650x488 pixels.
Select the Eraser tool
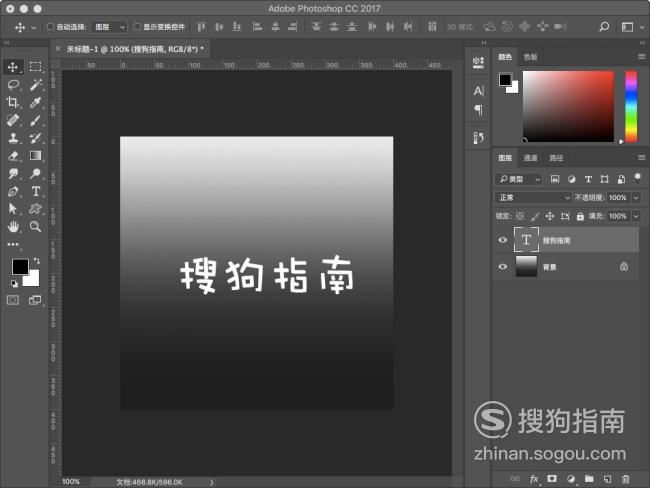click(x=13, y=156)
